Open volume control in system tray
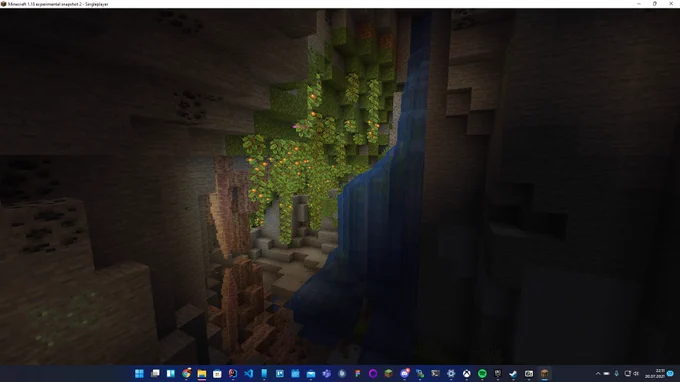 [636, 373]
